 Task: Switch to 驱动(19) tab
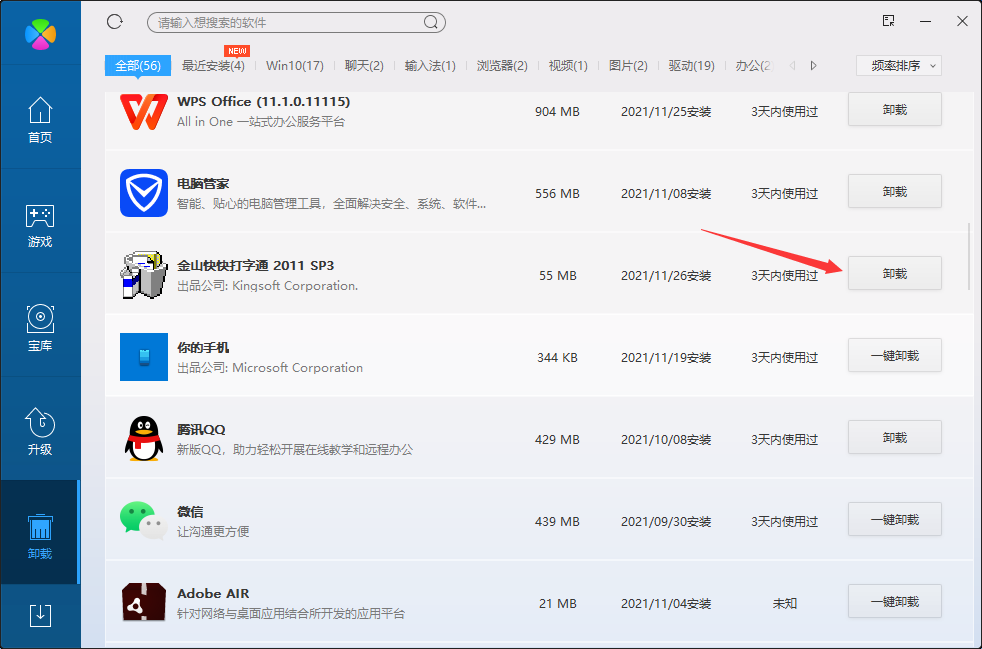[x=691, y=66]
